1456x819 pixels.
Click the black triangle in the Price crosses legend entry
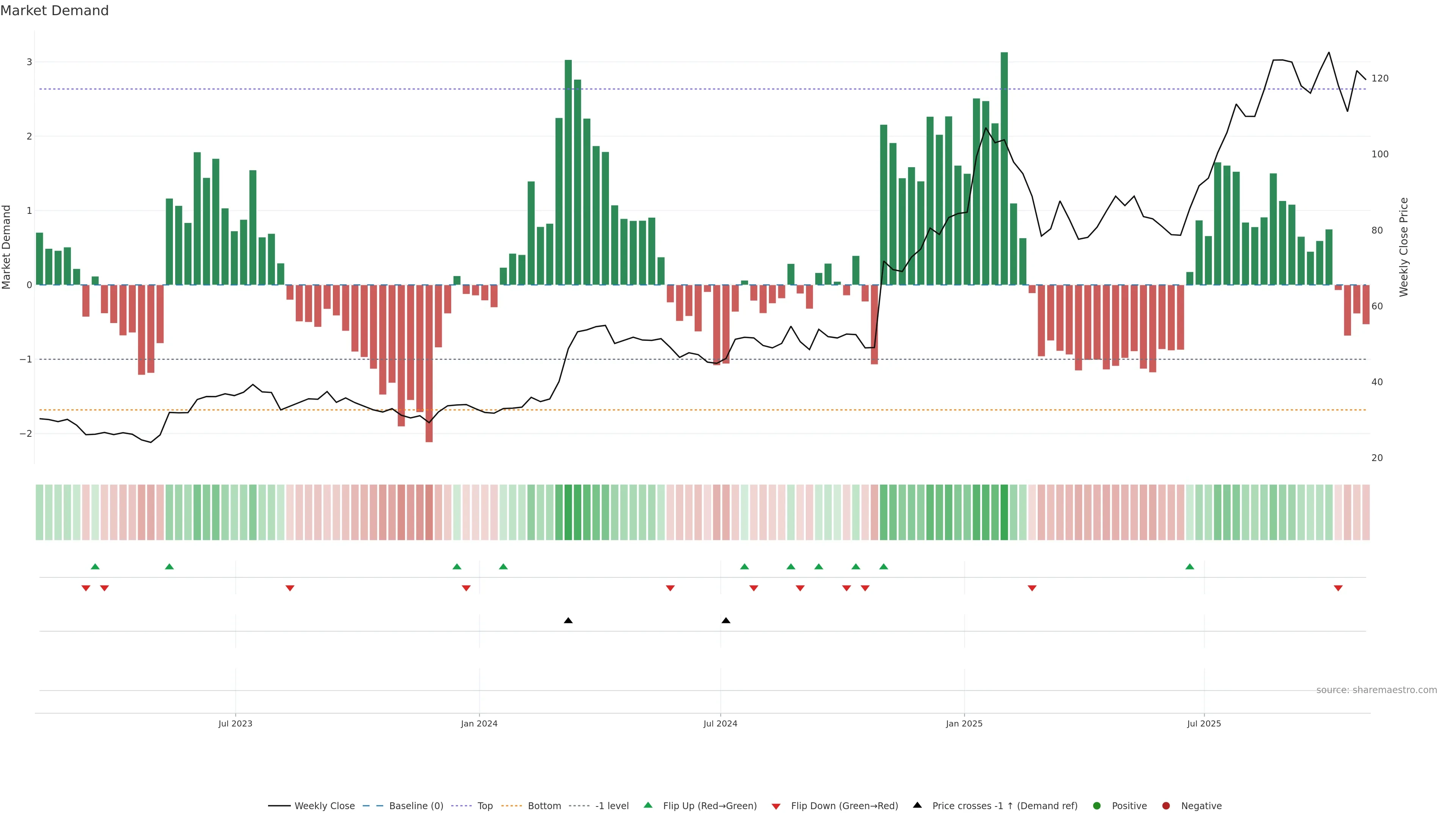(x=917, y=805)
